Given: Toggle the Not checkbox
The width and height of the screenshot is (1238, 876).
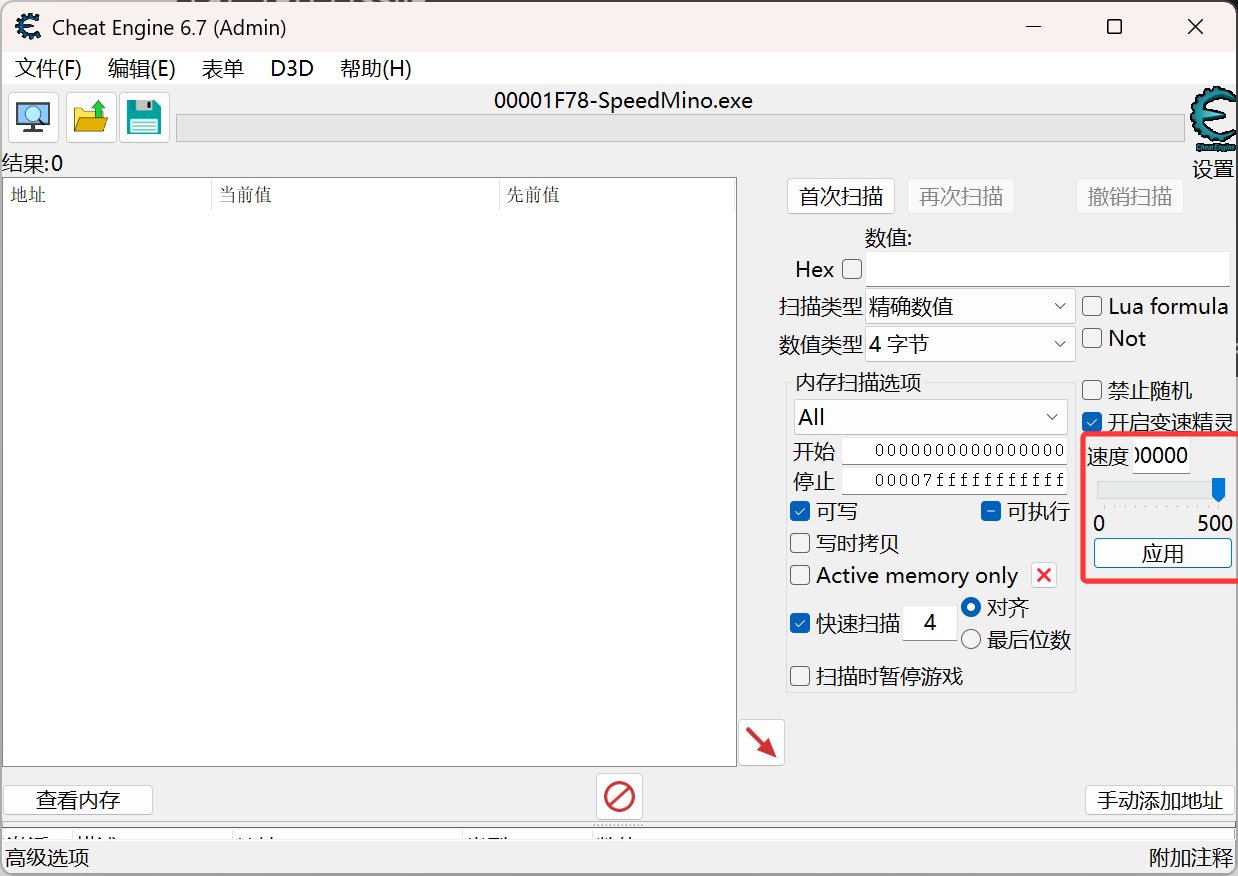Looking at the screenshot, I should tap(1092, 338).
